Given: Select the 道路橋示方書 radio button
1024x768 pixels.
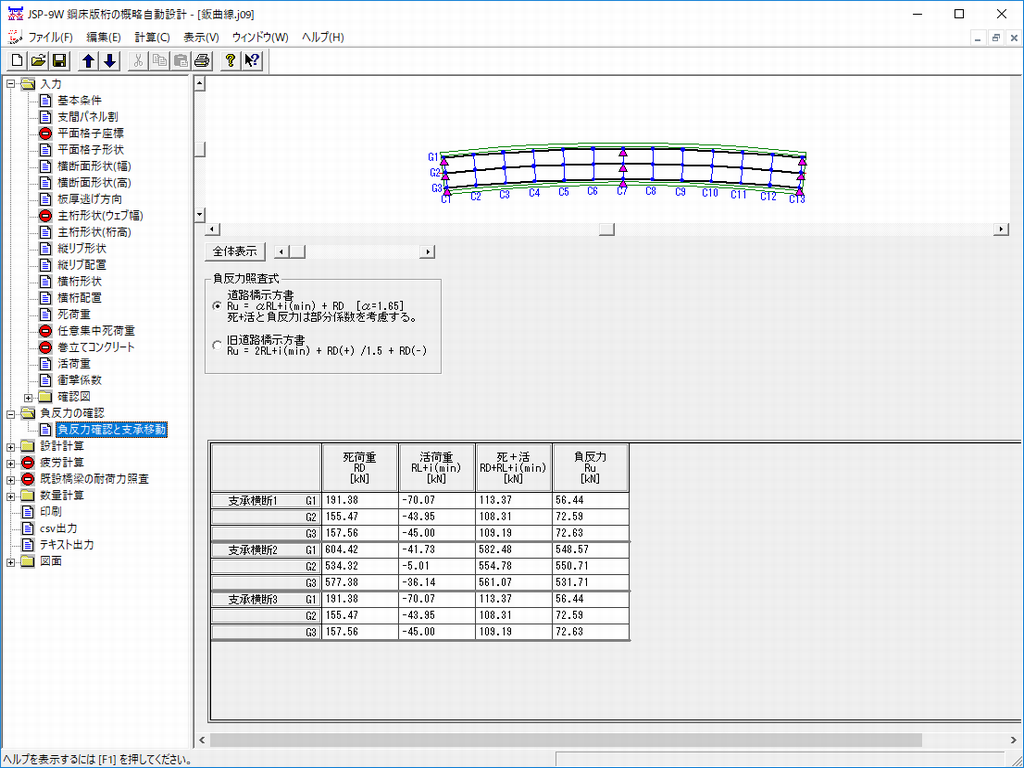Looking at the screenshot, I should tap(218, 306).
